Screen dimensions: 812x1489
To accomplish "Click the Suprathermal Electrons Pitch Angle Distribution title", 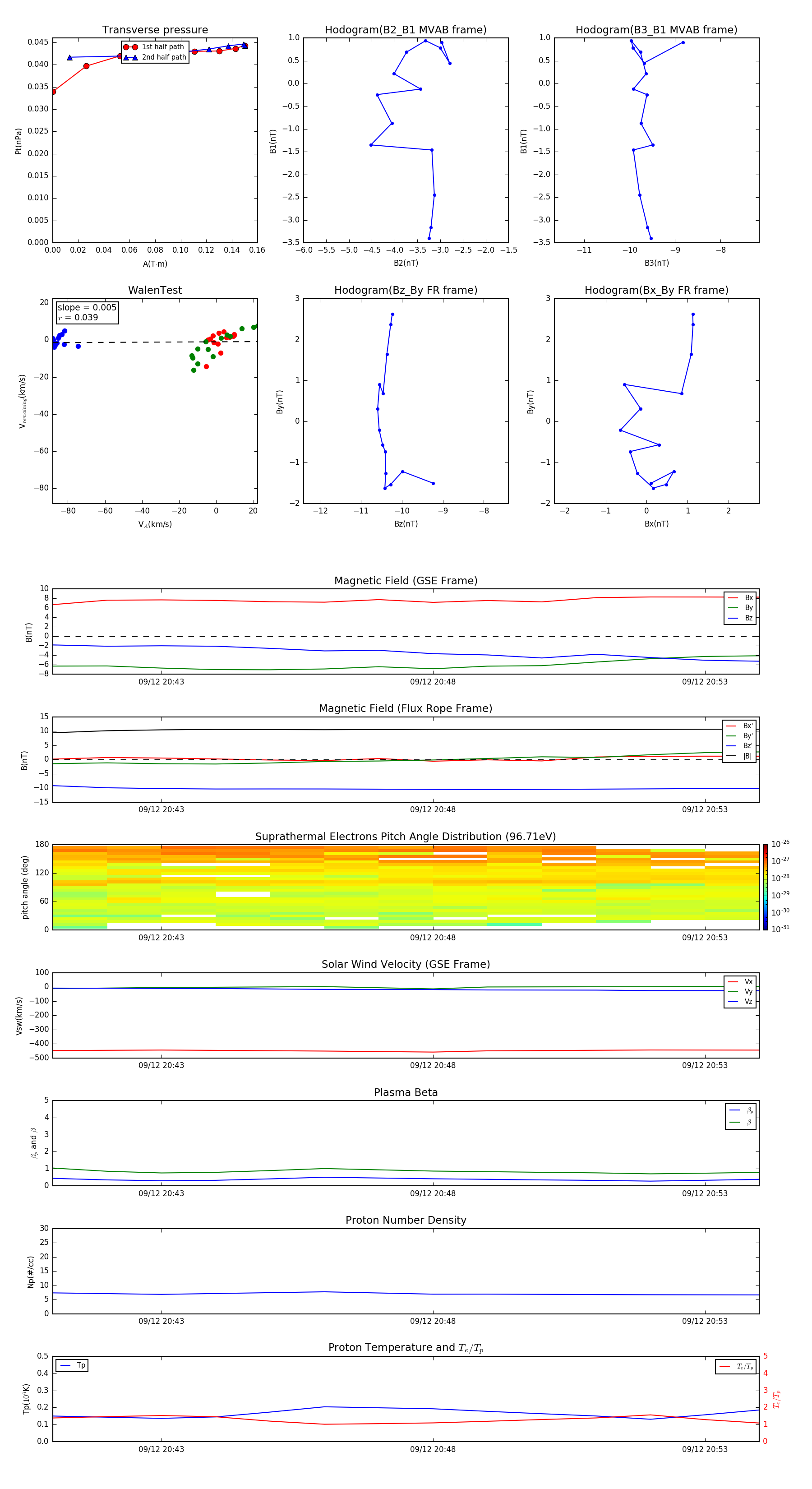I will (x=406, y=837).
